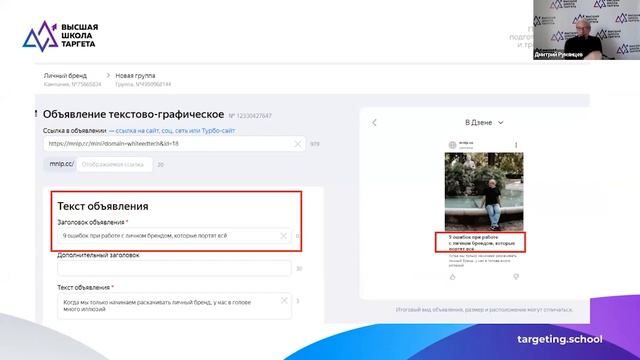Go back with the preview left arrow
Viewport: 640px width, 360px height.
tap(374, 122)
